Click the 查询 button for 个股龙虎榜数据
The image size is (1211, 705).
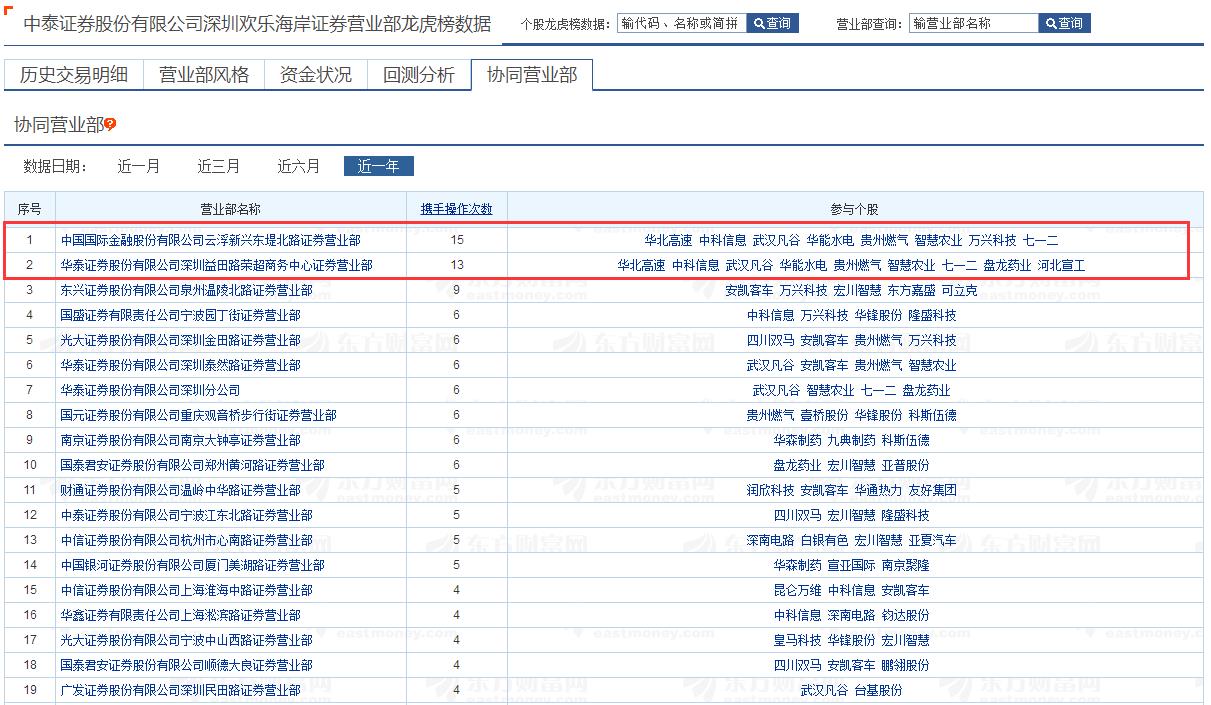773,23
